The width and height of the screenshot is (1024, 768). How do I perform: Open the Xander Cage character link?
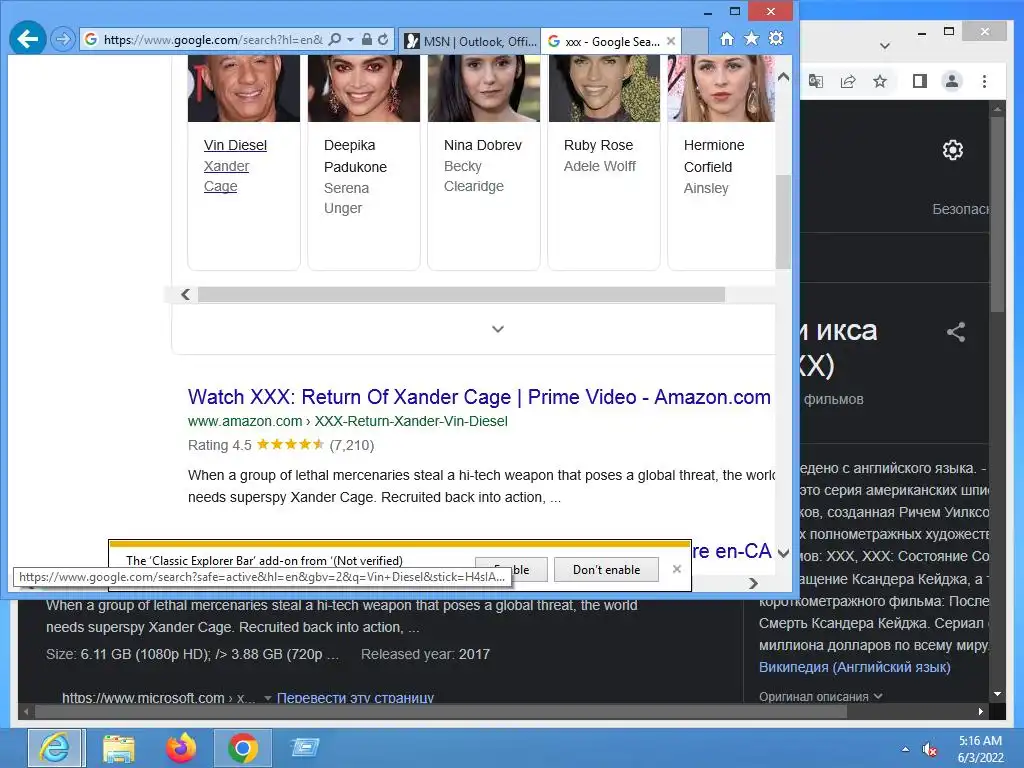[x=226, y=176]
